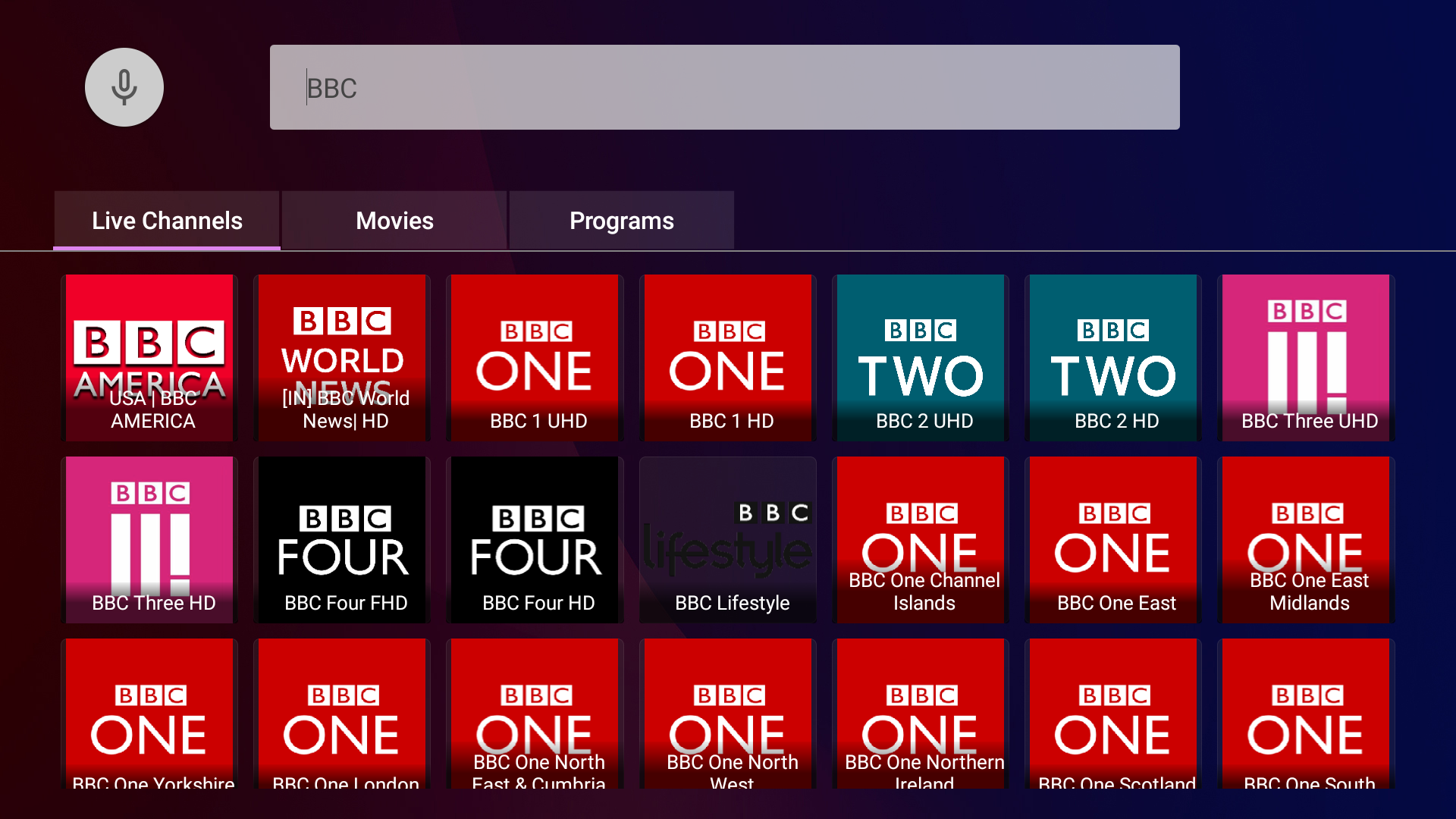Select the BBC Four HD tile
1456x819 pixels.
point(535,540)
